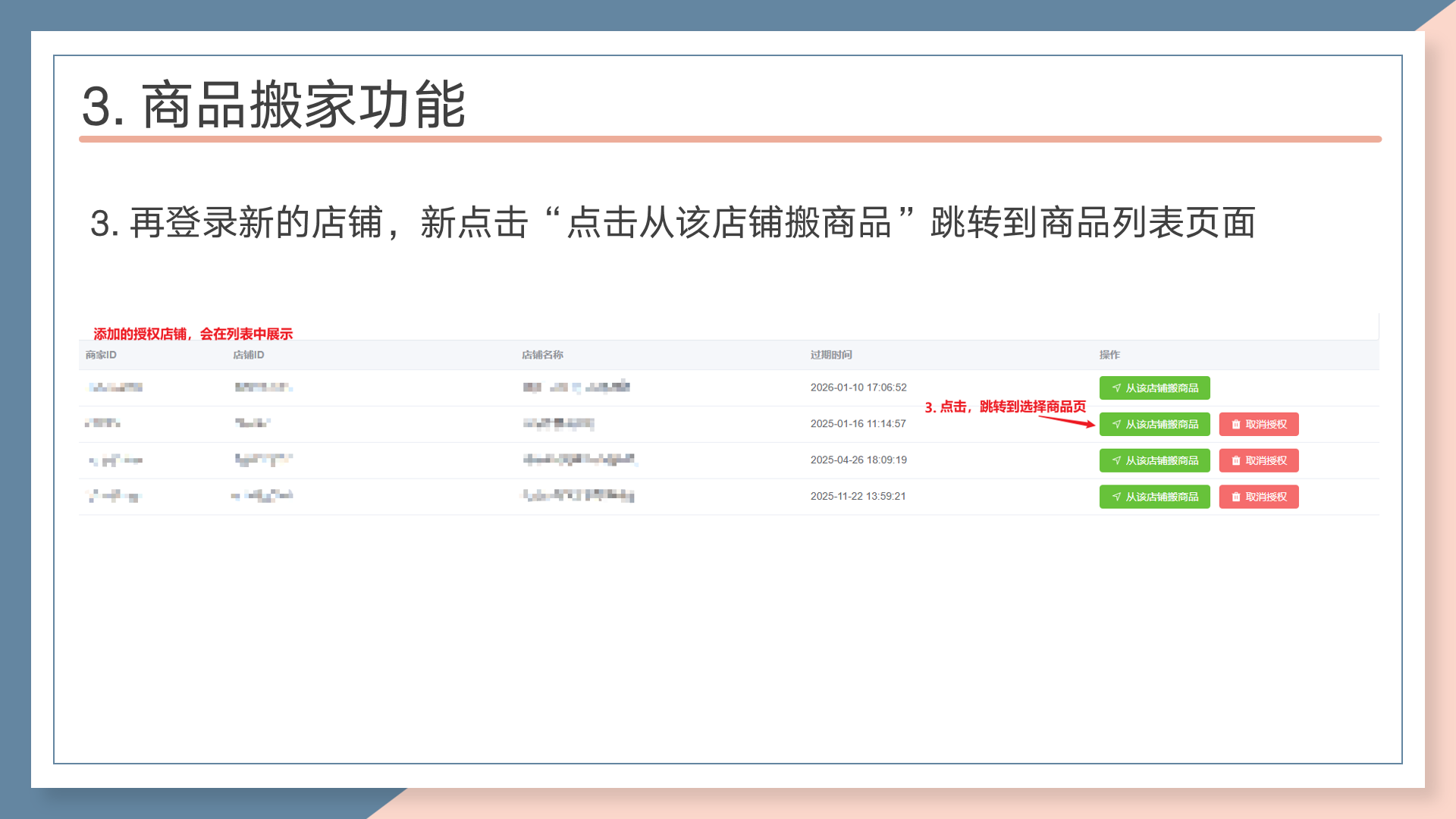The width and height of the screenshot is (1456, 819).
Task: Select expiry date 2026-01-10 17:06:52
Action: coord(858,388)
